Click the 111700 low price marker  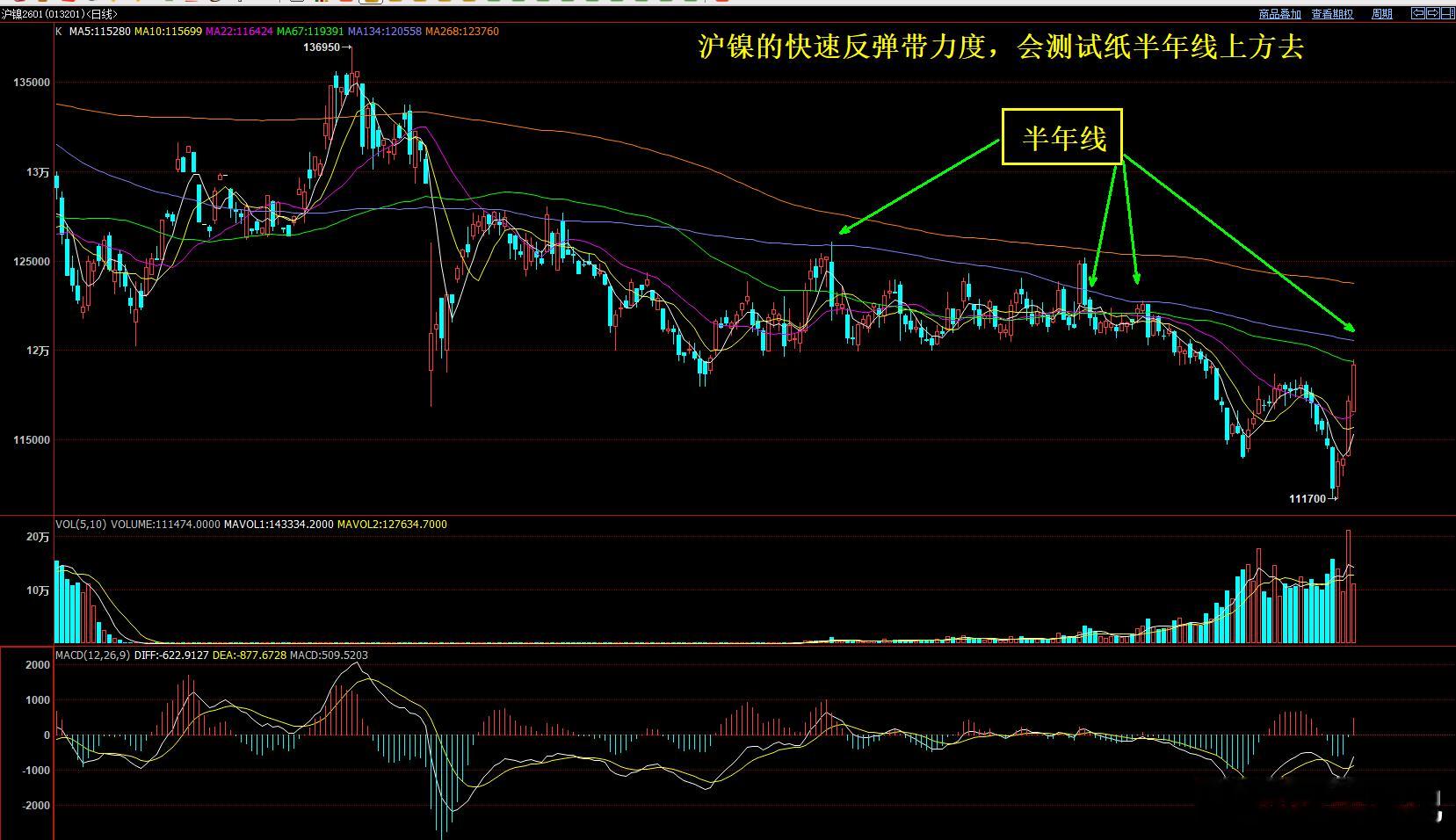point(1308,498)
